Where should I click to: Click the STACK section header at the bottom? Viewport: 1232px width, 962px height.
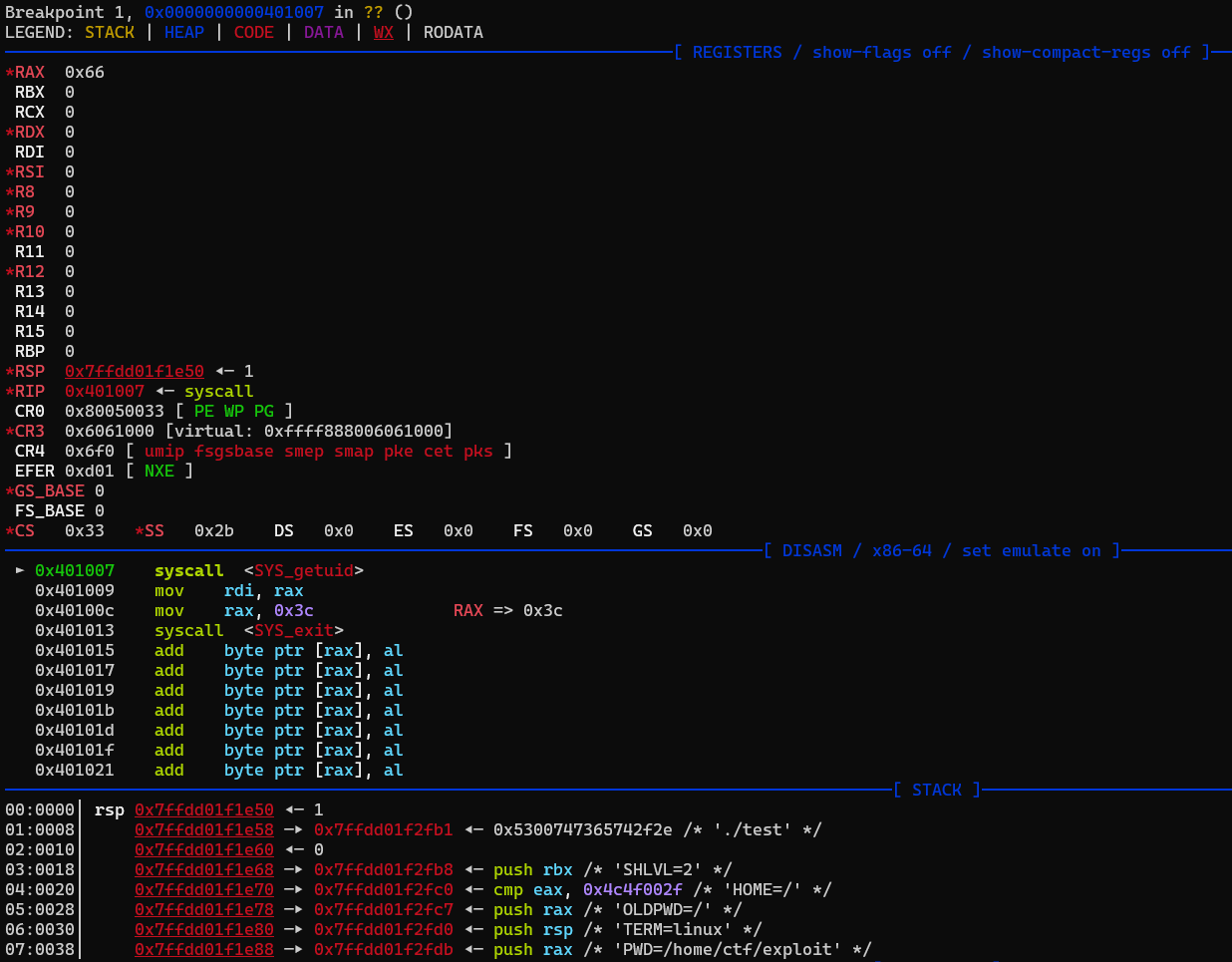point(936,790)
